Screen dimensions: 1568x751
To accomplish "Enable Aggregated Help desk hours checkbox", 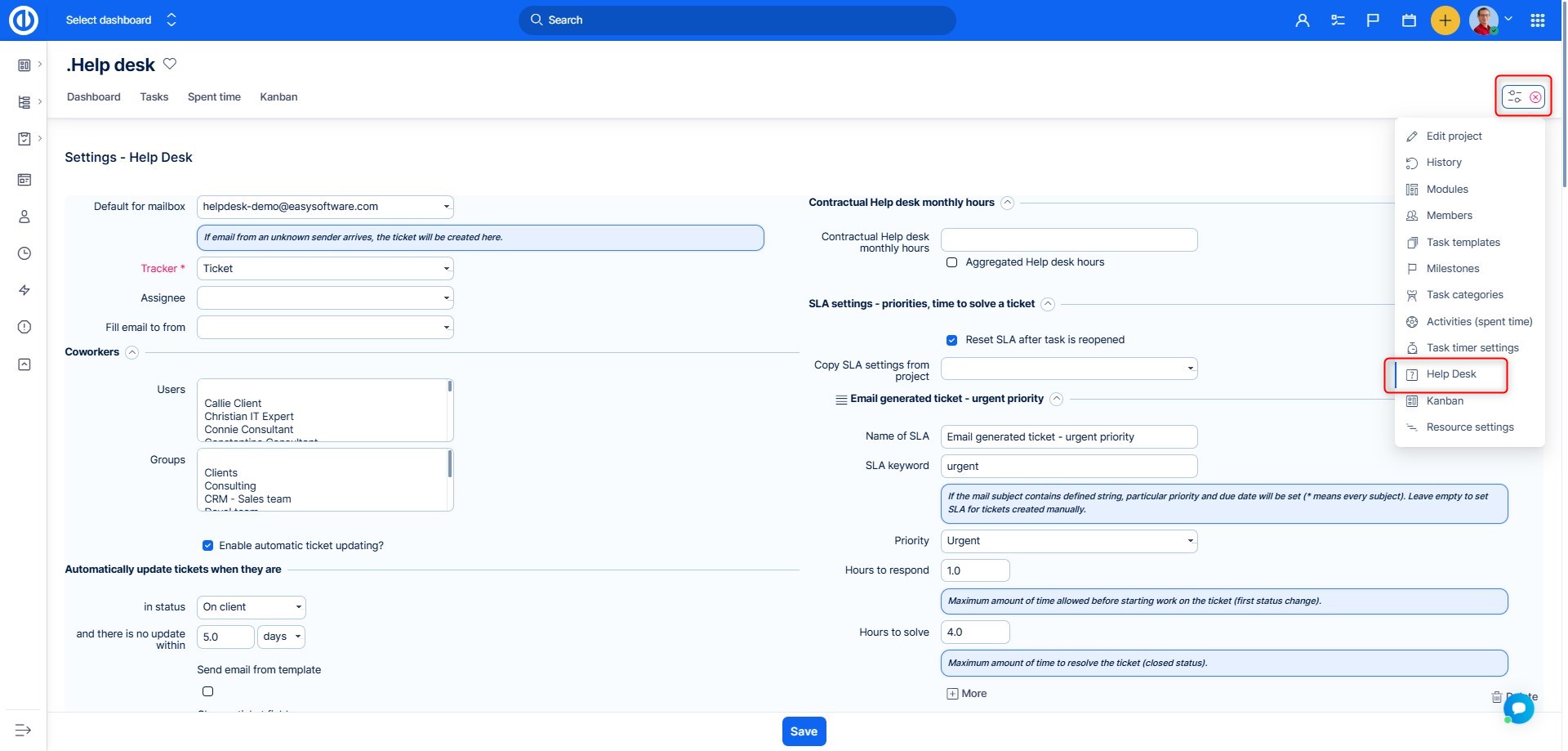I will pos(951,262).
